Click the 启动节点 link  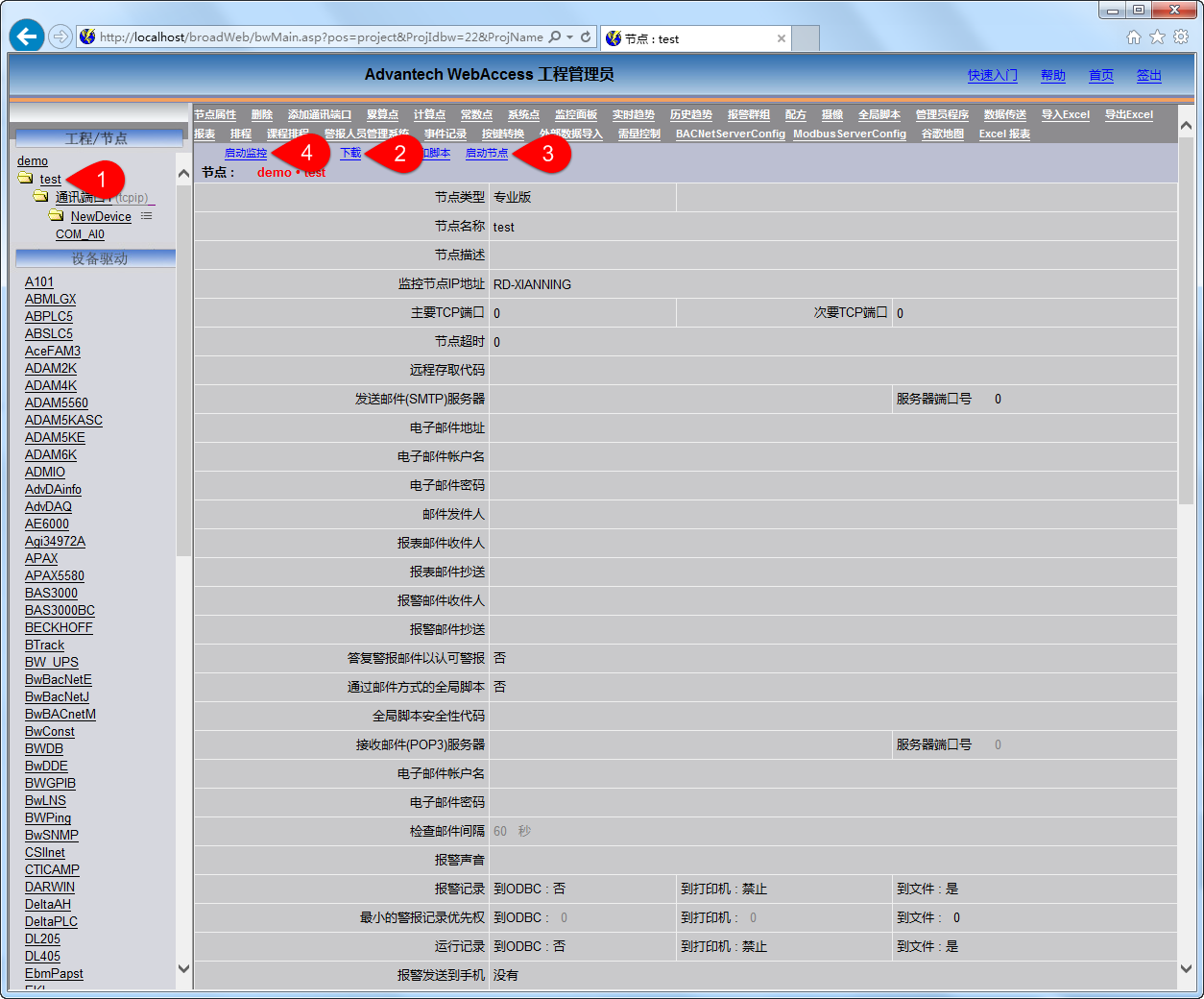486,154
